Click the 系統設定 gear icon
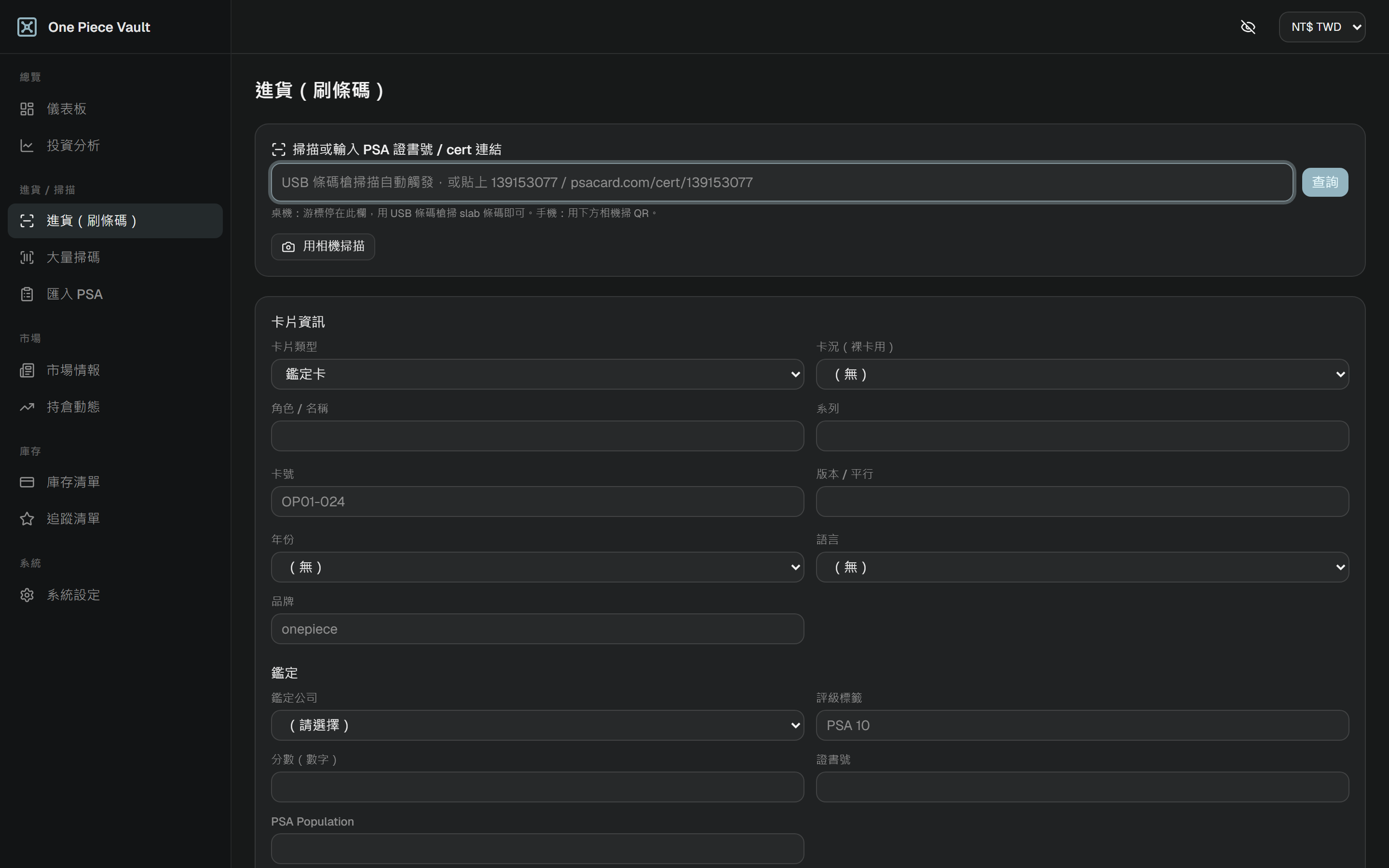 pyautogui.click(x=27, y=595)
